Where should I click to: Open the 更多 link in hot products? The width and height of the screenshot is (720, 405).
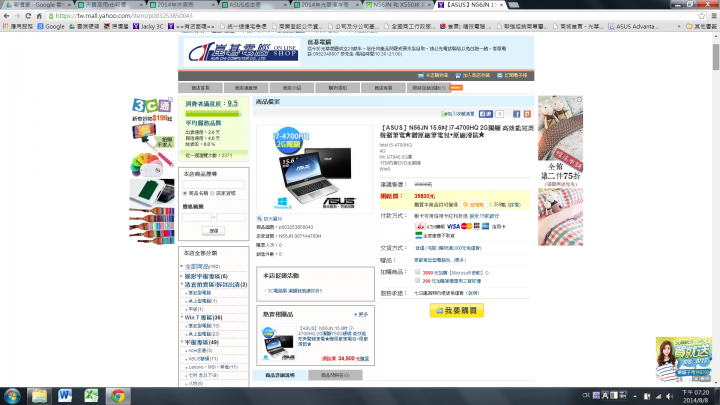pyautogui.click(x=361, y=315)
